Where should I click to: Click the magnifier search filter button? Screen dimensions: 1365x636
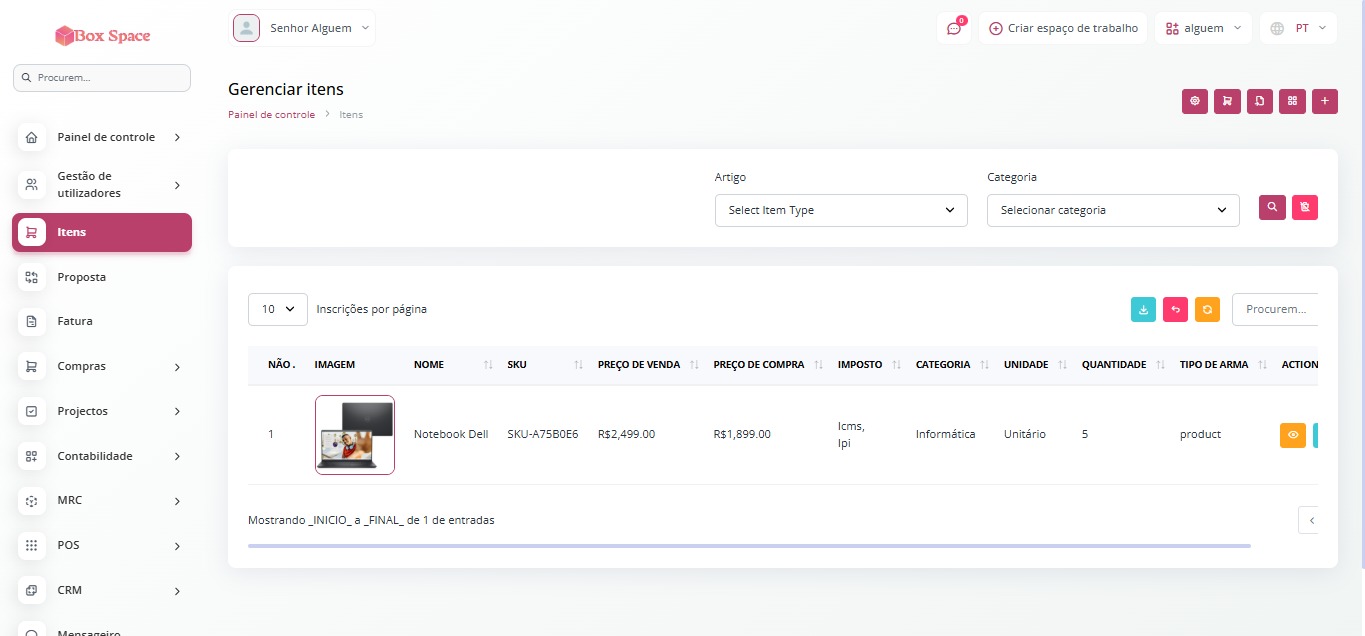(x=1272, y=207)
